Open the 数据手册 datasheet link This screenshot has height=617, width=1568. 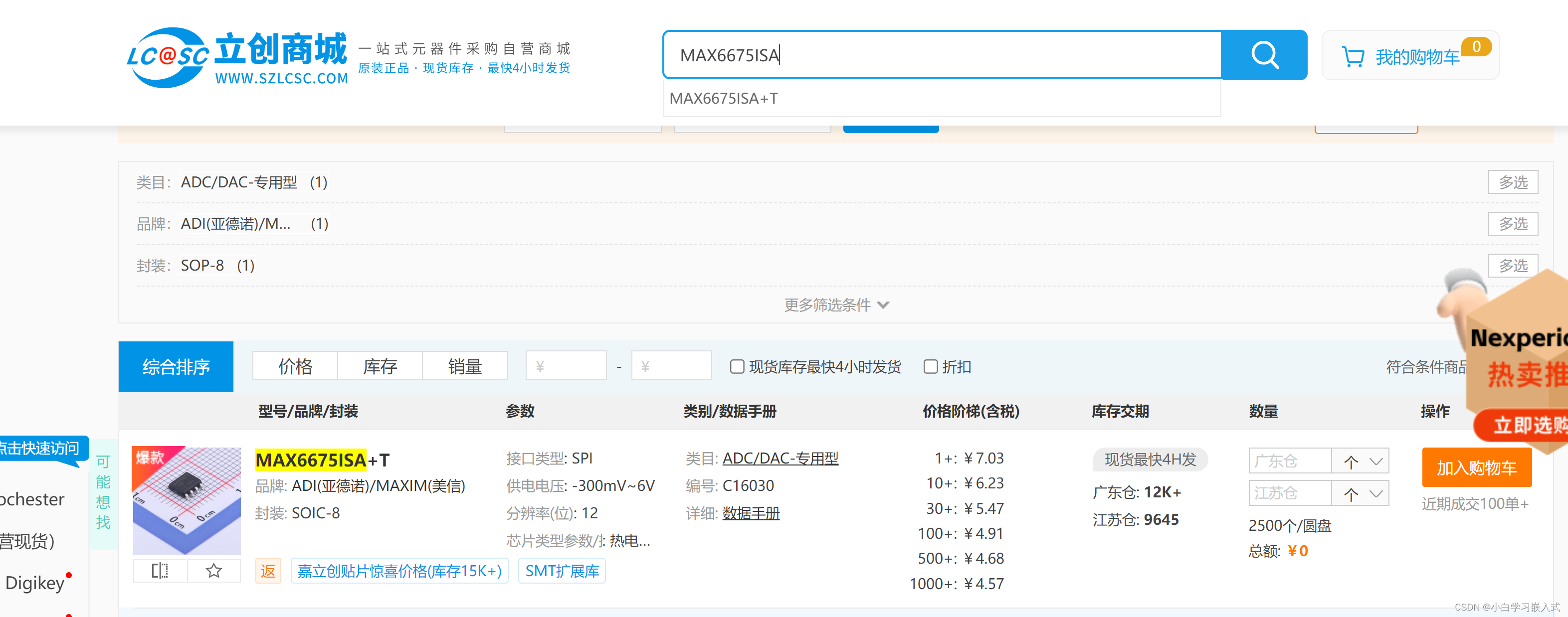751,513
